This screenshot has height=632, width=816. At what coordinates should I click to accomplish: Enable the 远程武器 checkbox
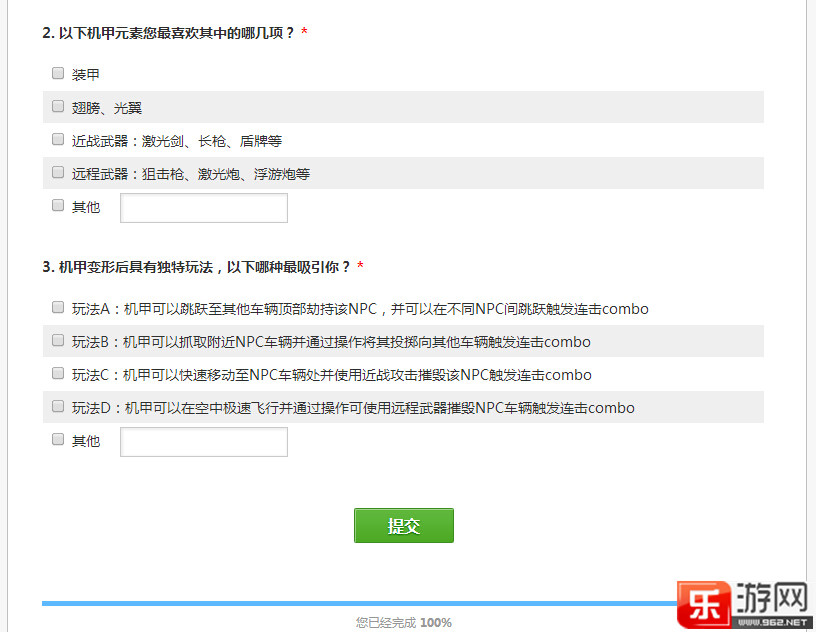[58, 172]
